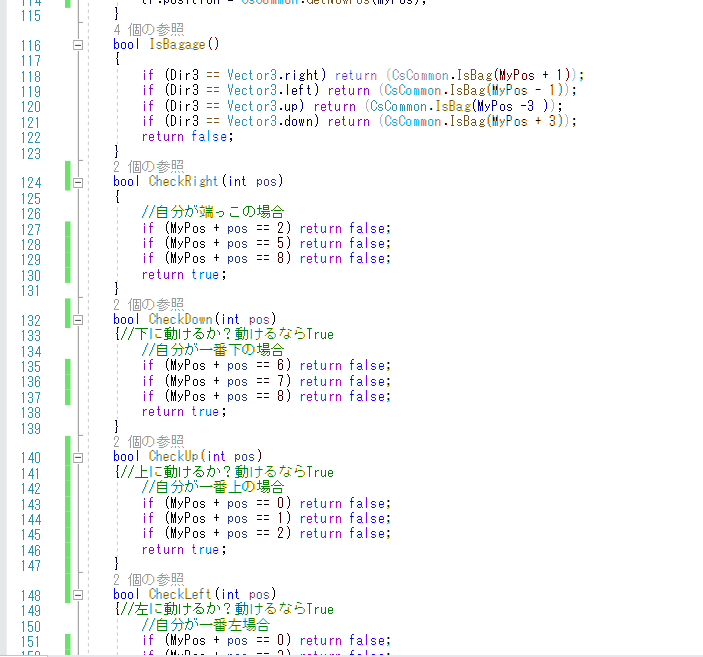Click comment //左に動けるか？動けるならTrue
Viewport: 703px width, 657px height.
point(227,609)
